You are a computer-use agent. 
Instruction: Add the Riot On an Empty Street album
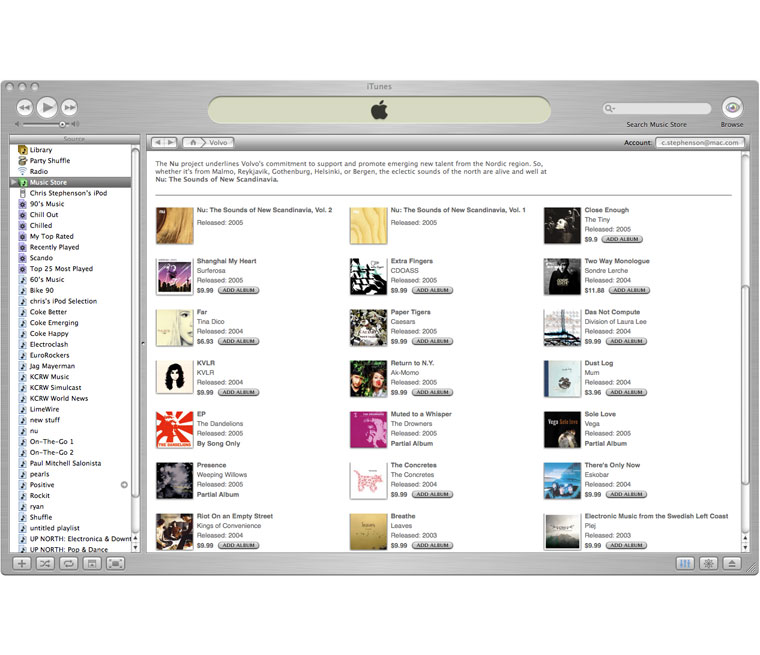[x=238, y=545]
